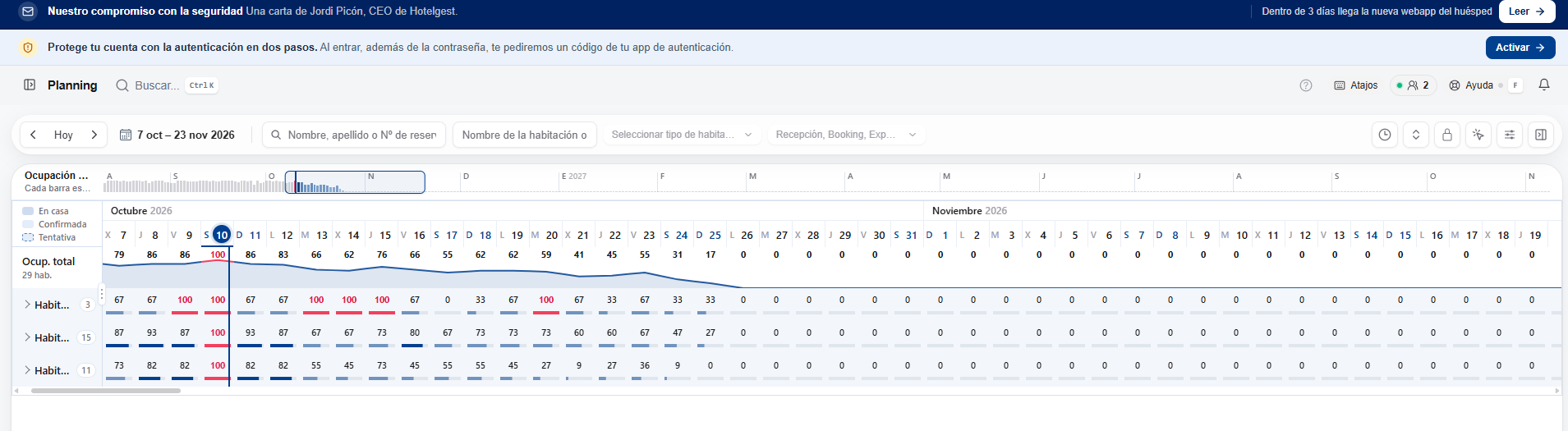Click the shield icon in the two-step banner
This screenshot has height=431, width=1568.
pos(28,48)
